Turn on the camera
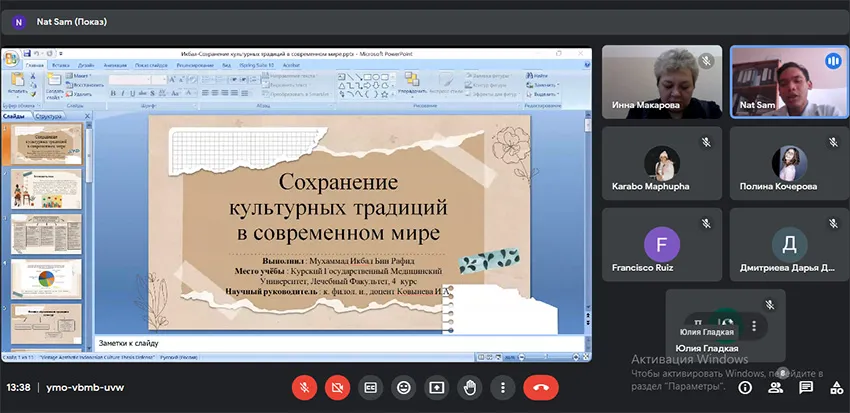Screen dimensions: 850x413 (x=337, y=386)
